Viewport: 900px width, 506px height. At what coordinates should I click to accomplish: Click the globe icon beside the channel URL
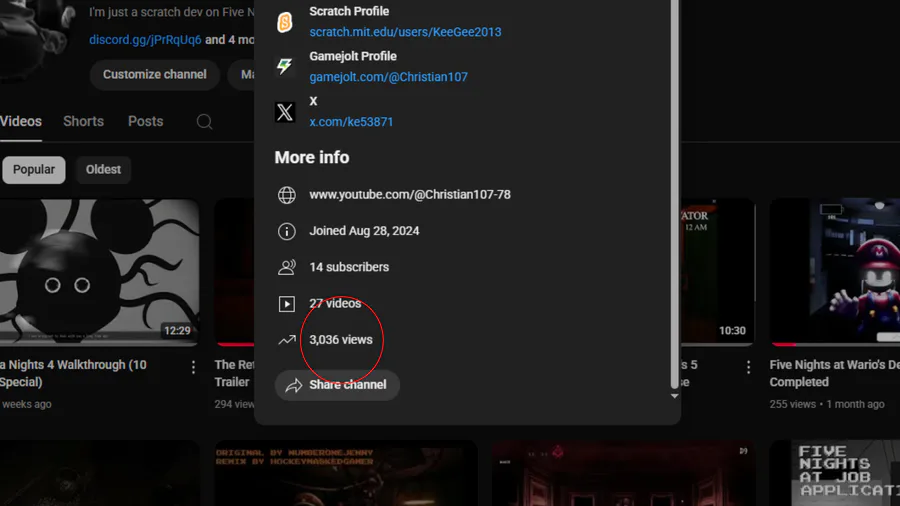point(286,195)
